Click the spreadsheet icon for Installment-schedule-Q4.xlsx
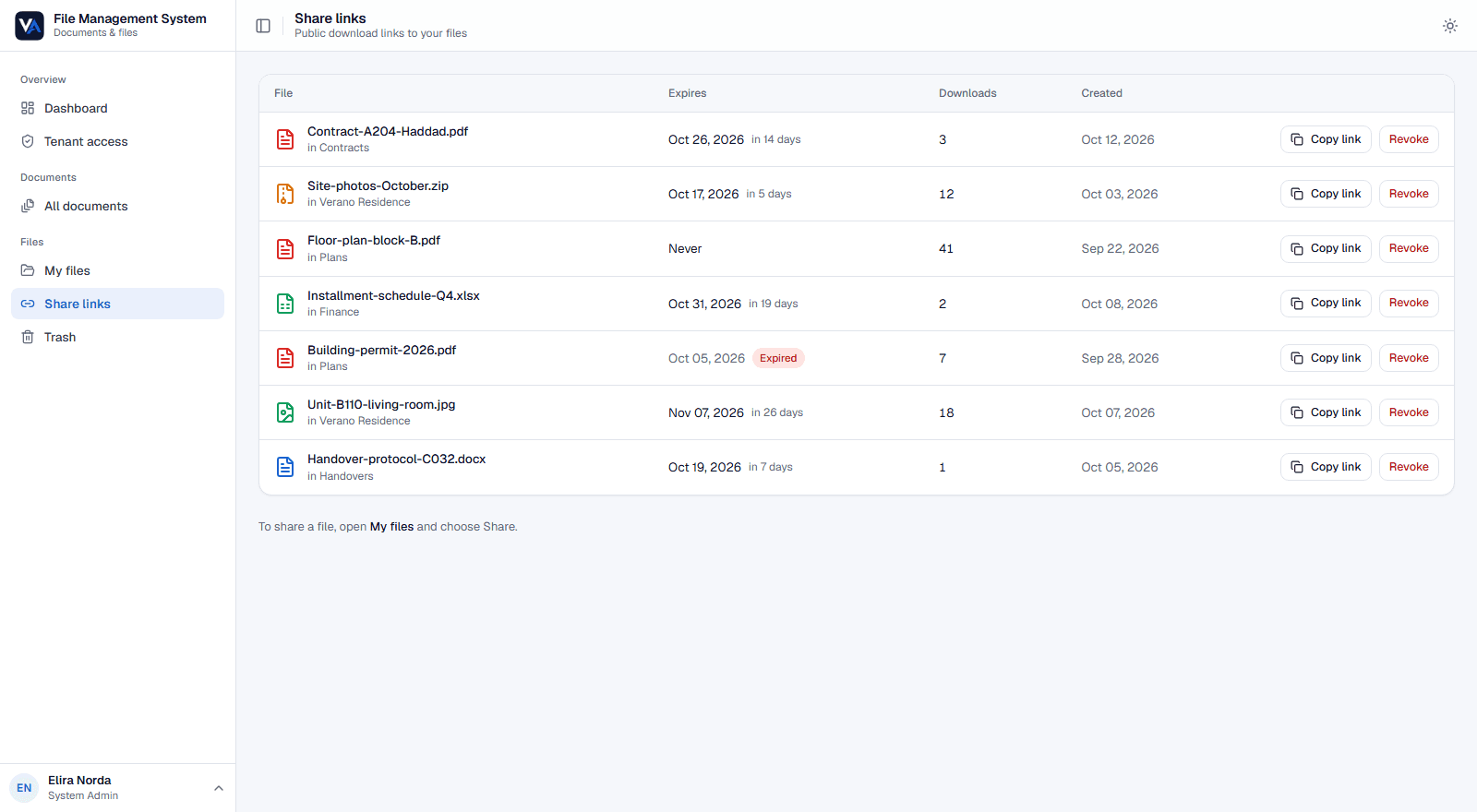 click(285, 304)
